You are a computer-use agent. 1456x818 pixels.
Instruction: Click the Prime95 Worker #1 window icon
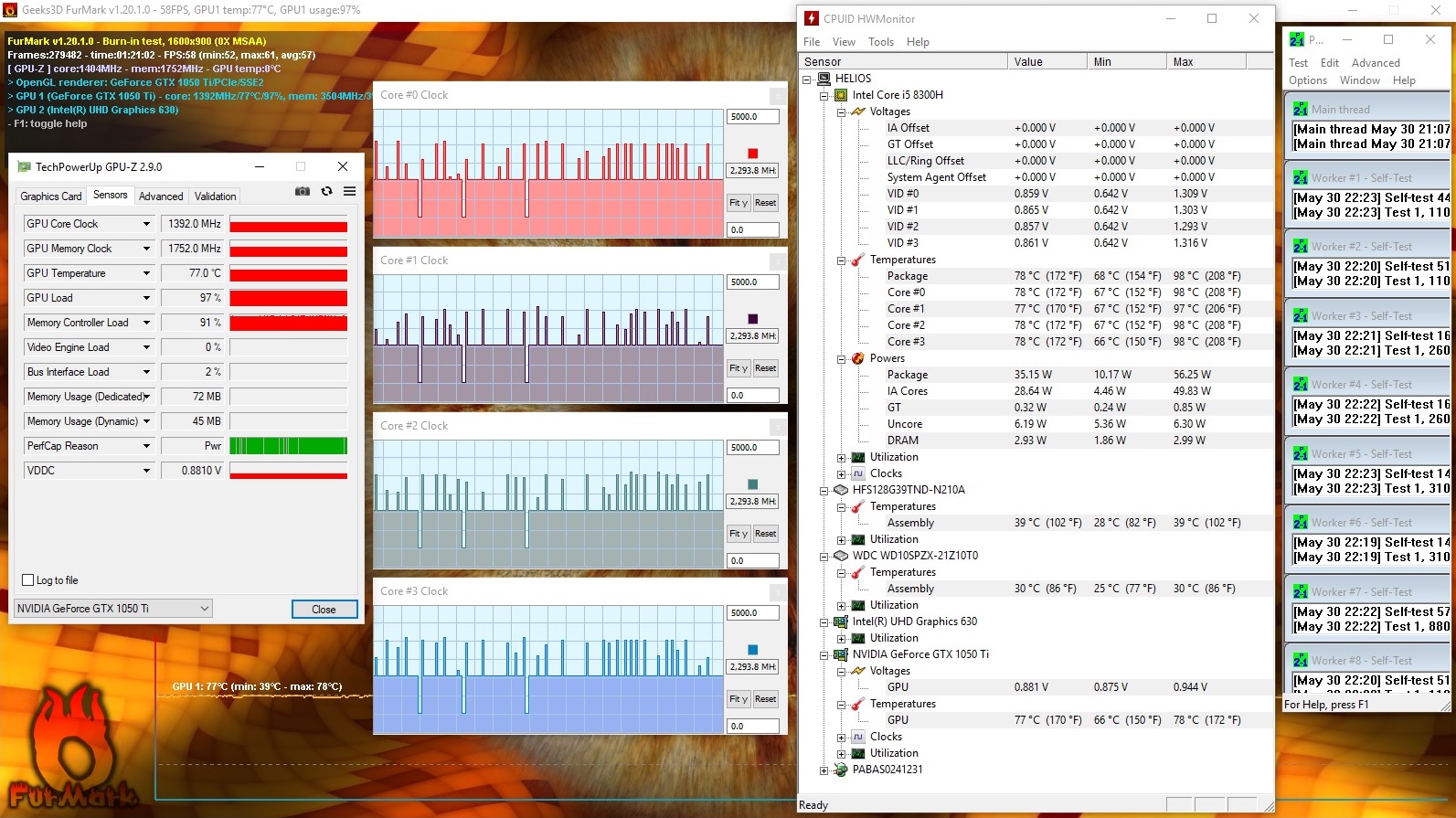(x=1300, y=177)
